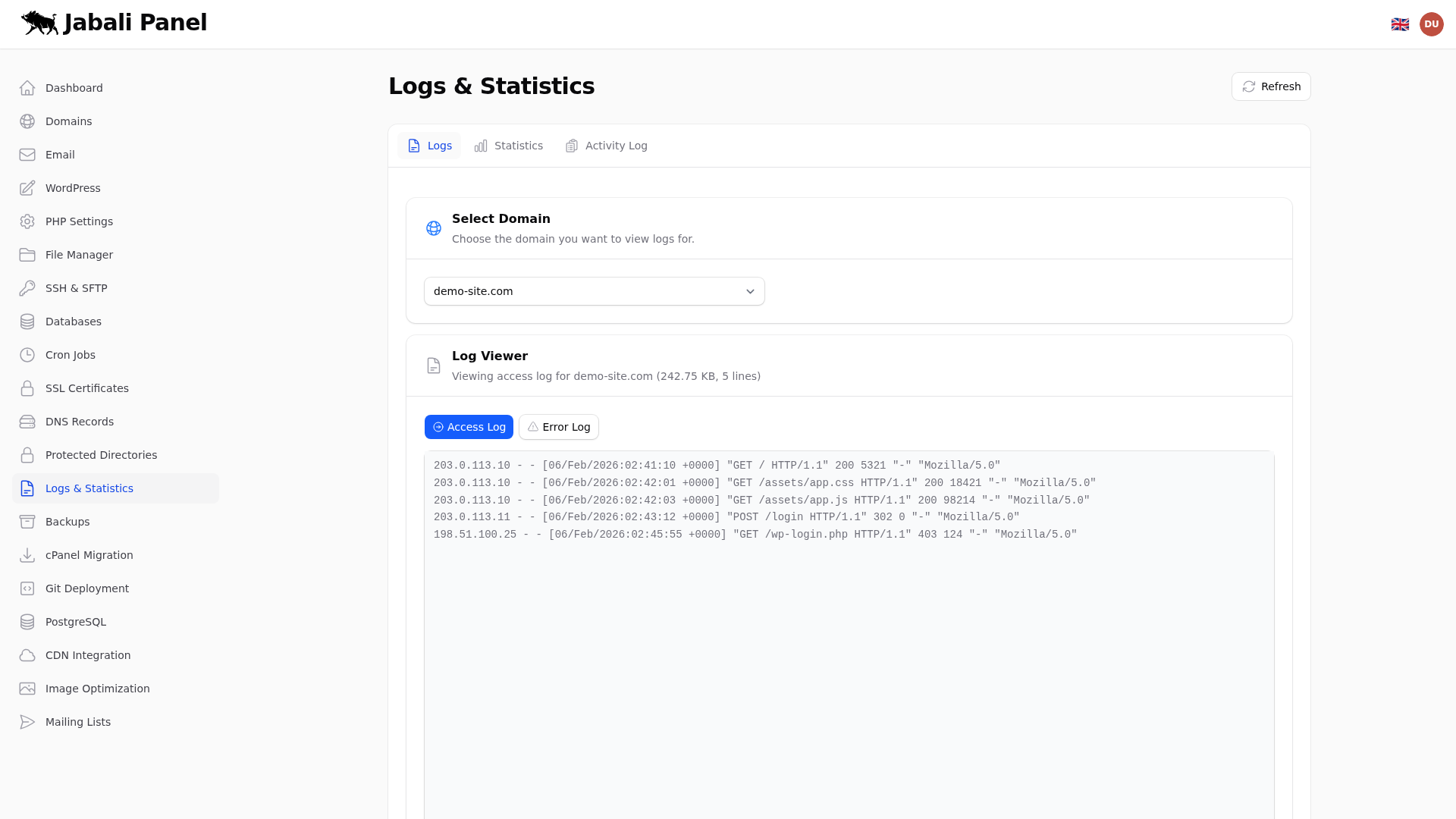The width and height of the screenshot is (1456, 819).
Task: Select the CDN Integration cloud icon
Action: [x=27, y=655]
